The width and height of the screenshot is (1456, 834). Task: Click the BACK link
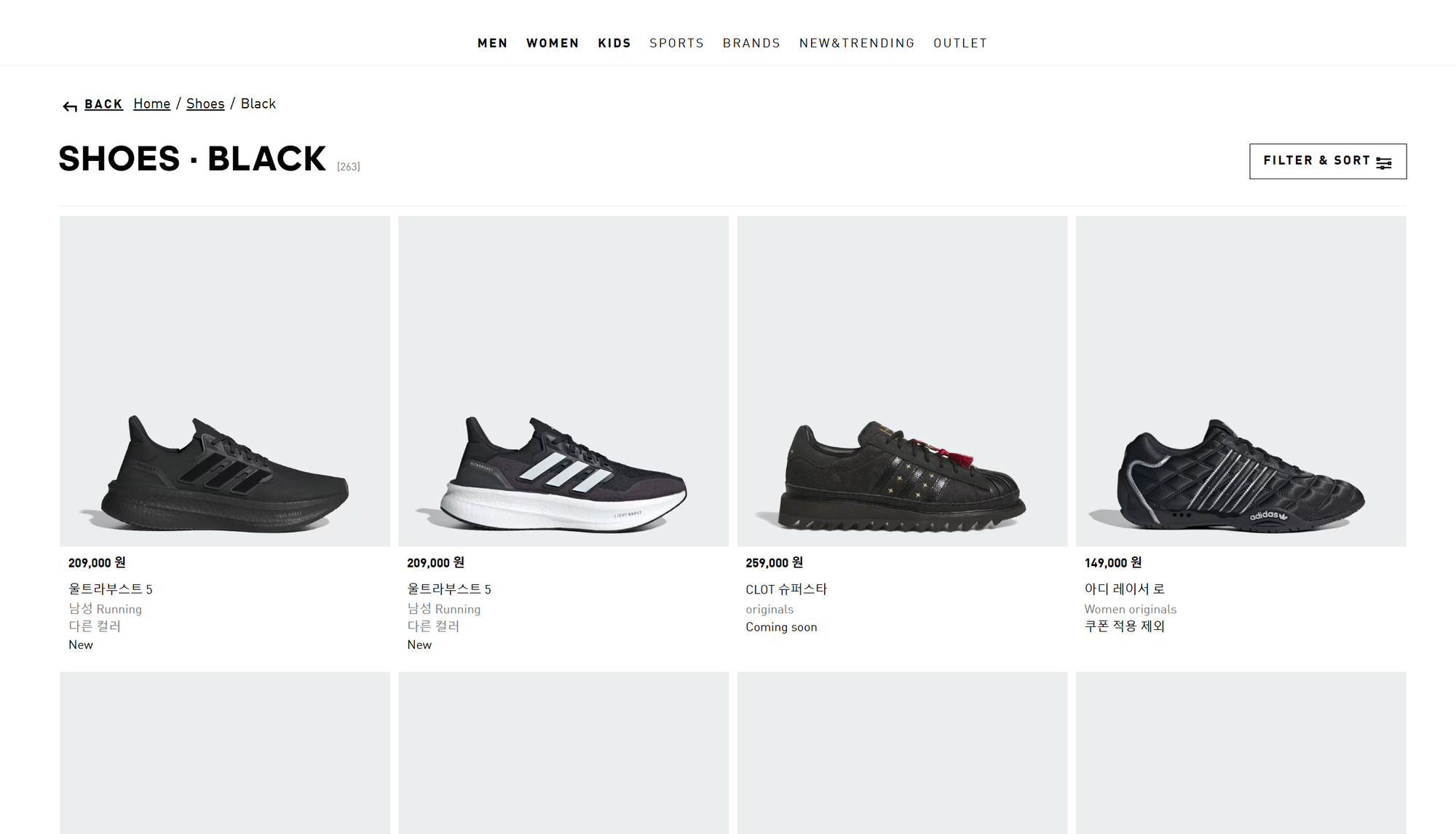[103, 104]
